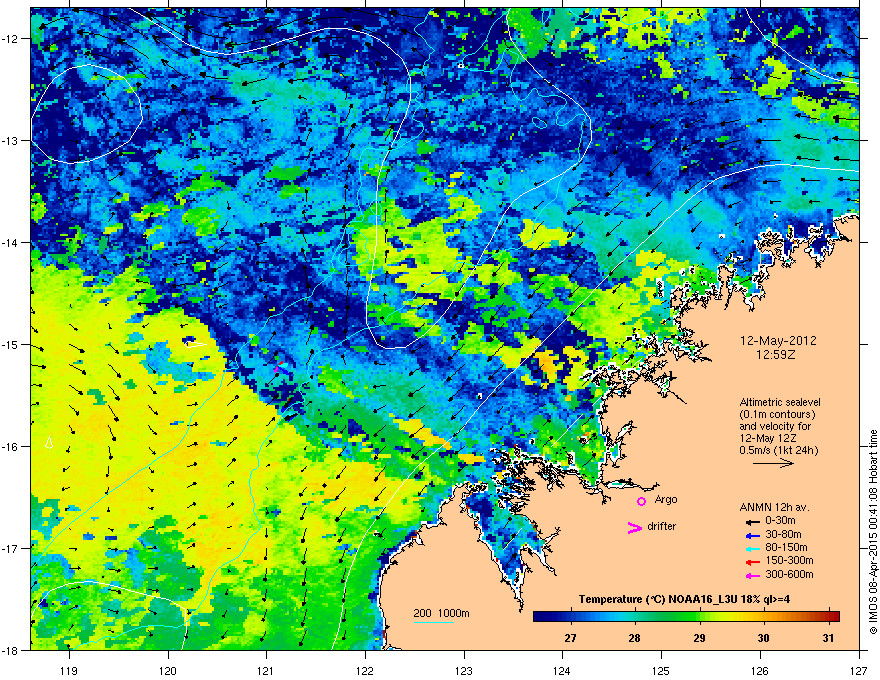Screen dimensions: 880x680
Task: Click the temperature color bar
Action: 686,616
